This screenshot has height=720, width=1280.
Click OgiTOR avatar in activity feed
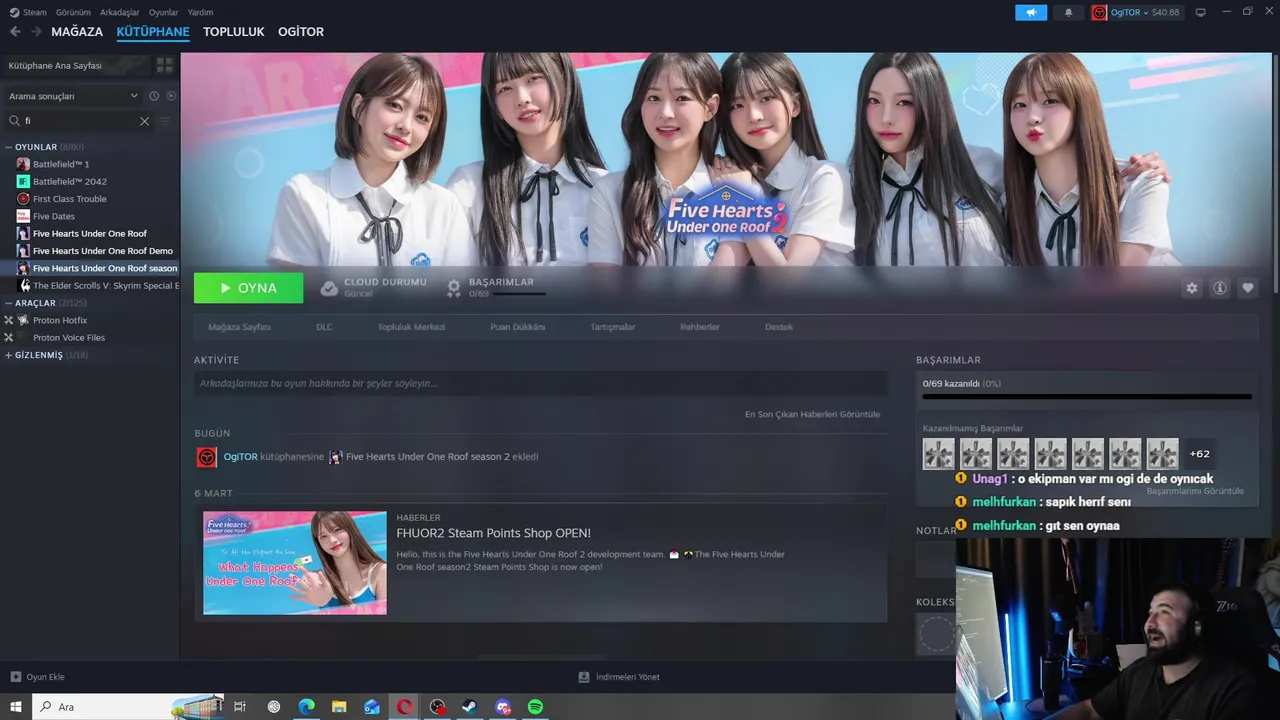click(207, 457)
